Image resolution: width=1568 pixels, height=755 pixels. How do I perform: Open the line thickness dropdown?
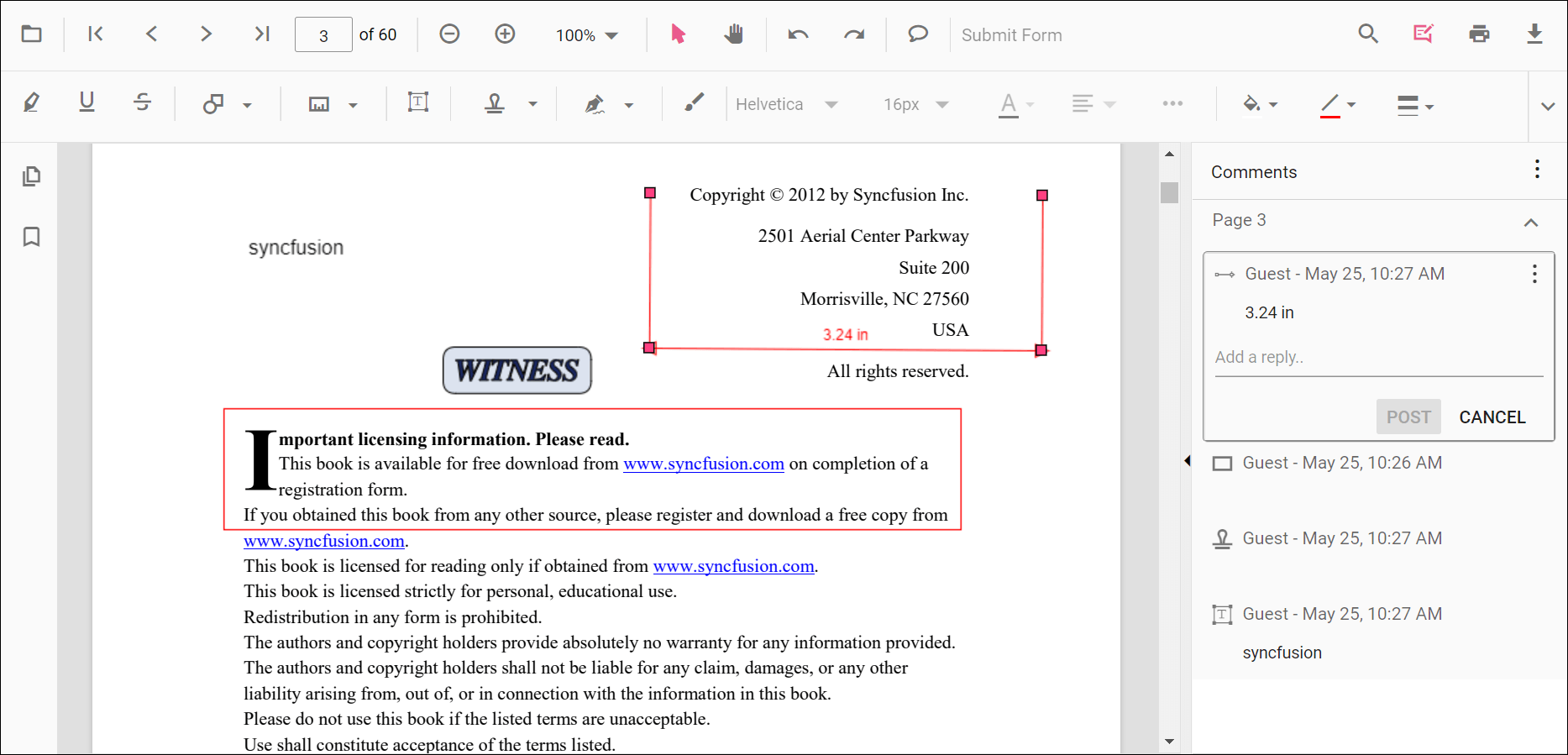pos(1415,105)
